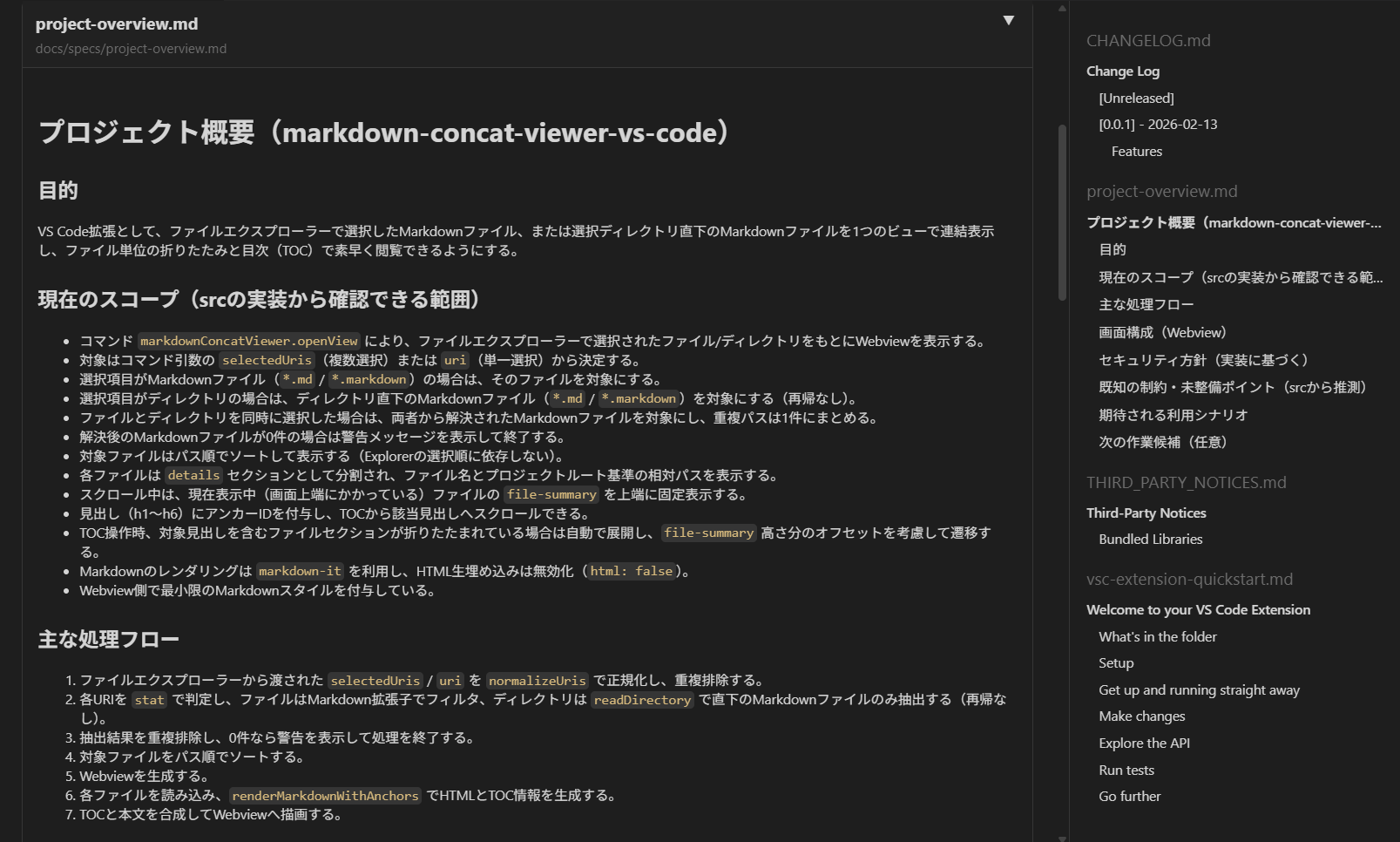This screenshot has height=842, width=1400.
Task: Collapse the project-overview.md section triangle
Action: tap(1008, 21)
